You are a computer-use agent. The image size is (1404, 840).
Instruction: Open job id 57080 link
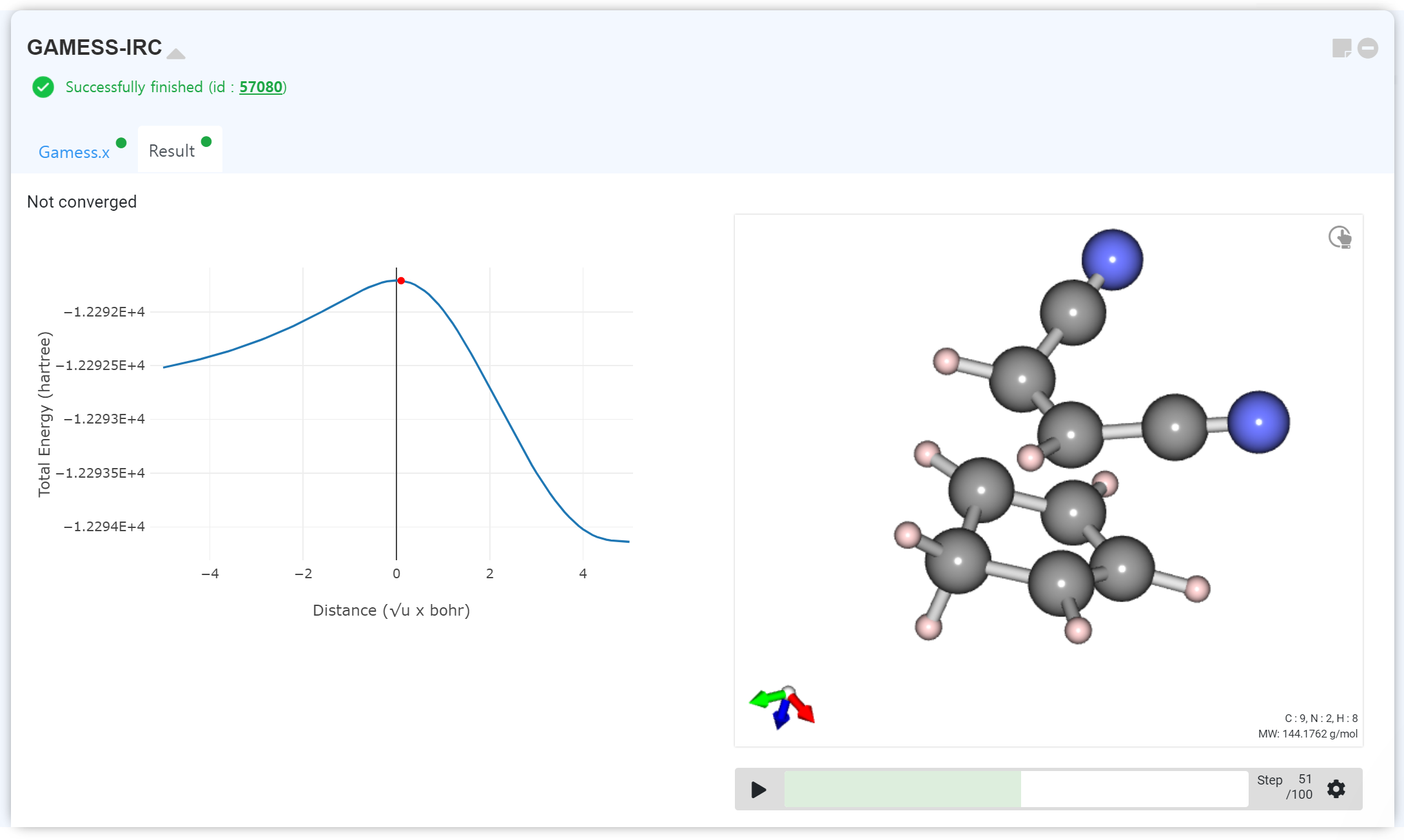click(261, 87)
